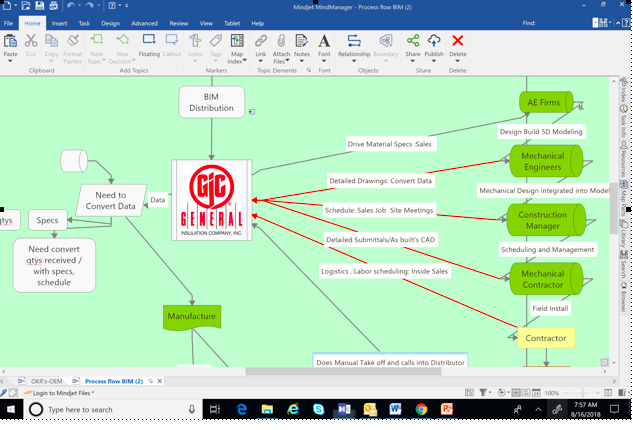Switch to the OKR's-OEM document tab
Viewport: 633px width, 430px height.
[x=41, y=381]
